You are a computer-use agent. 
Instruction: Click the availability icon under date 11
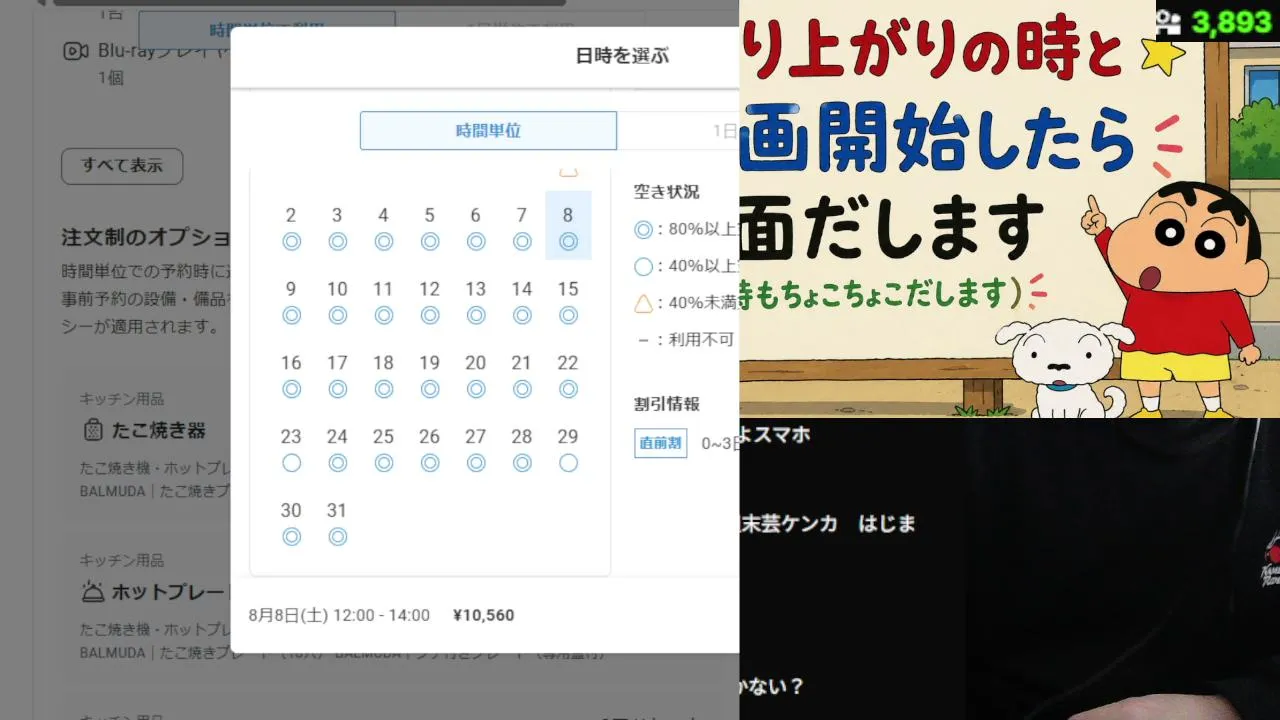tap(383, 315)
